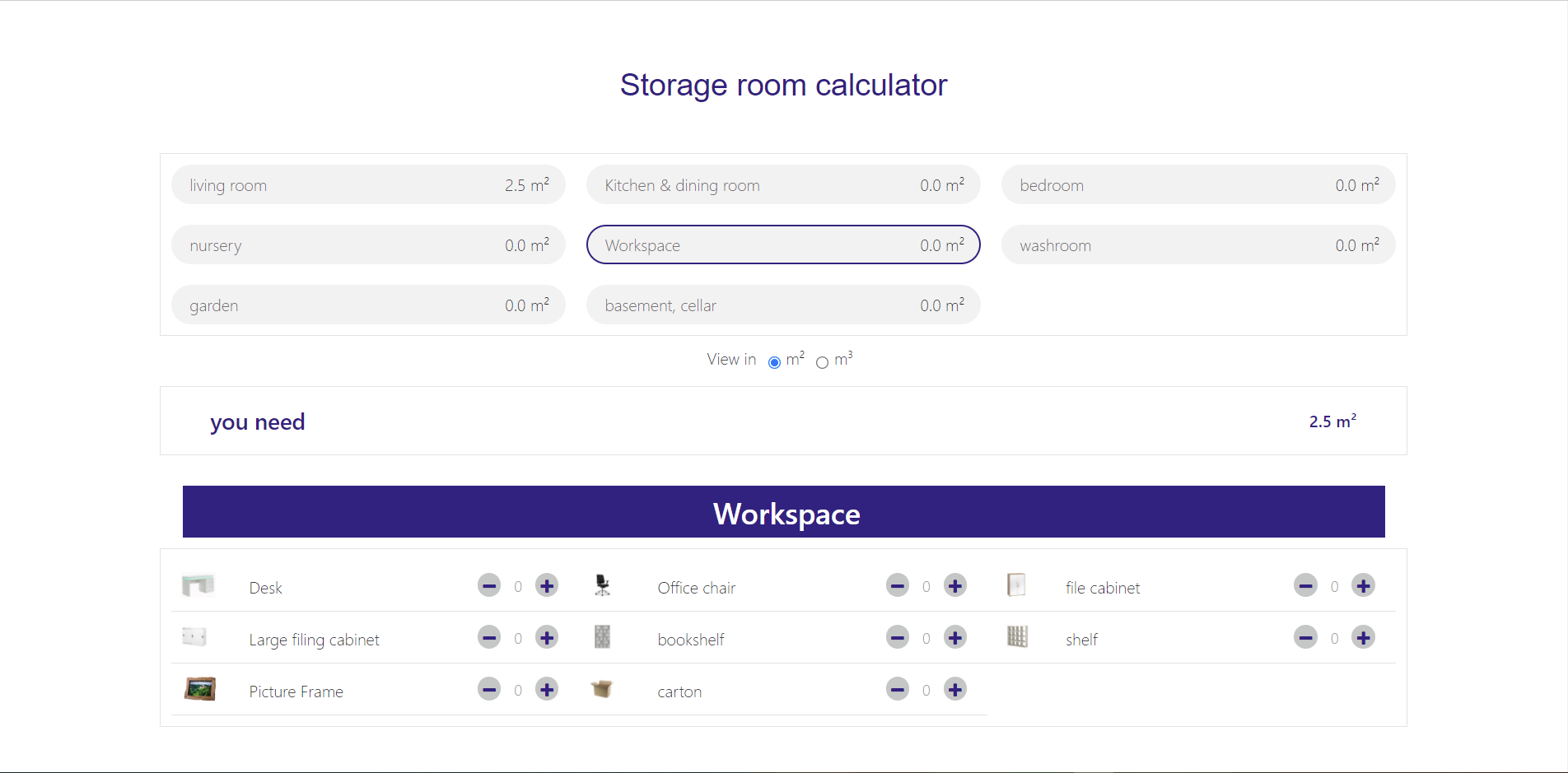This screenshot has height=773, width=1568.
Task: Click the file cabinet thumbnail
Action: coord(1017,585)
